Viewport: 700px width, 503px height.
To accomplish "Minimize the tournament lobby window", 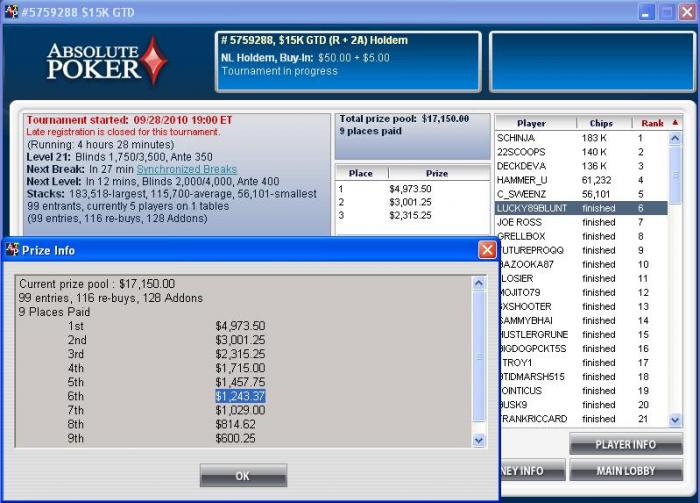I will (646, 12).
